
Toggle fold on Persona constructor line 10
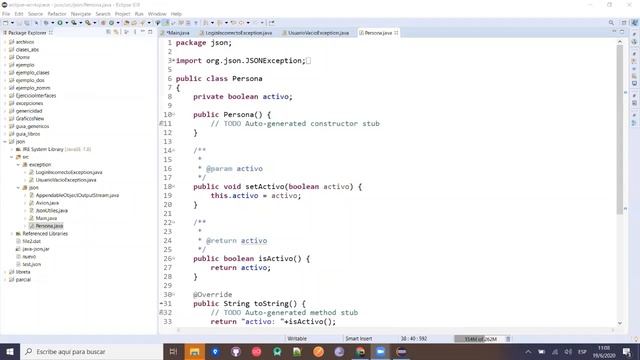pyautogui.click(x=174, y=115)
